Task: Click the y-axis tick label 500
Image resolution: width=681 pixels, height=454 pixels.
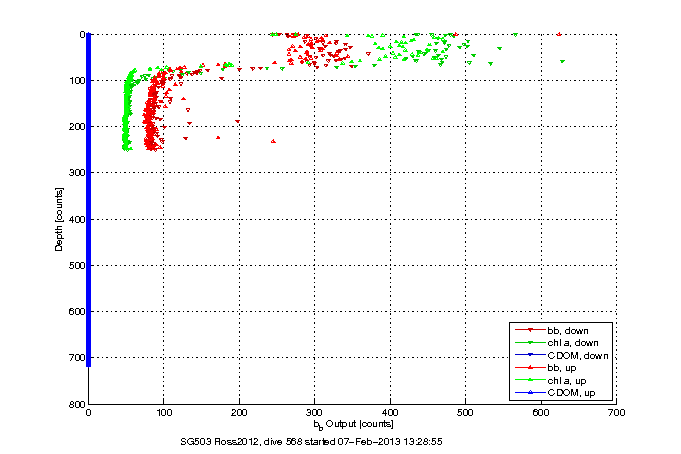Action: [76, 265]
